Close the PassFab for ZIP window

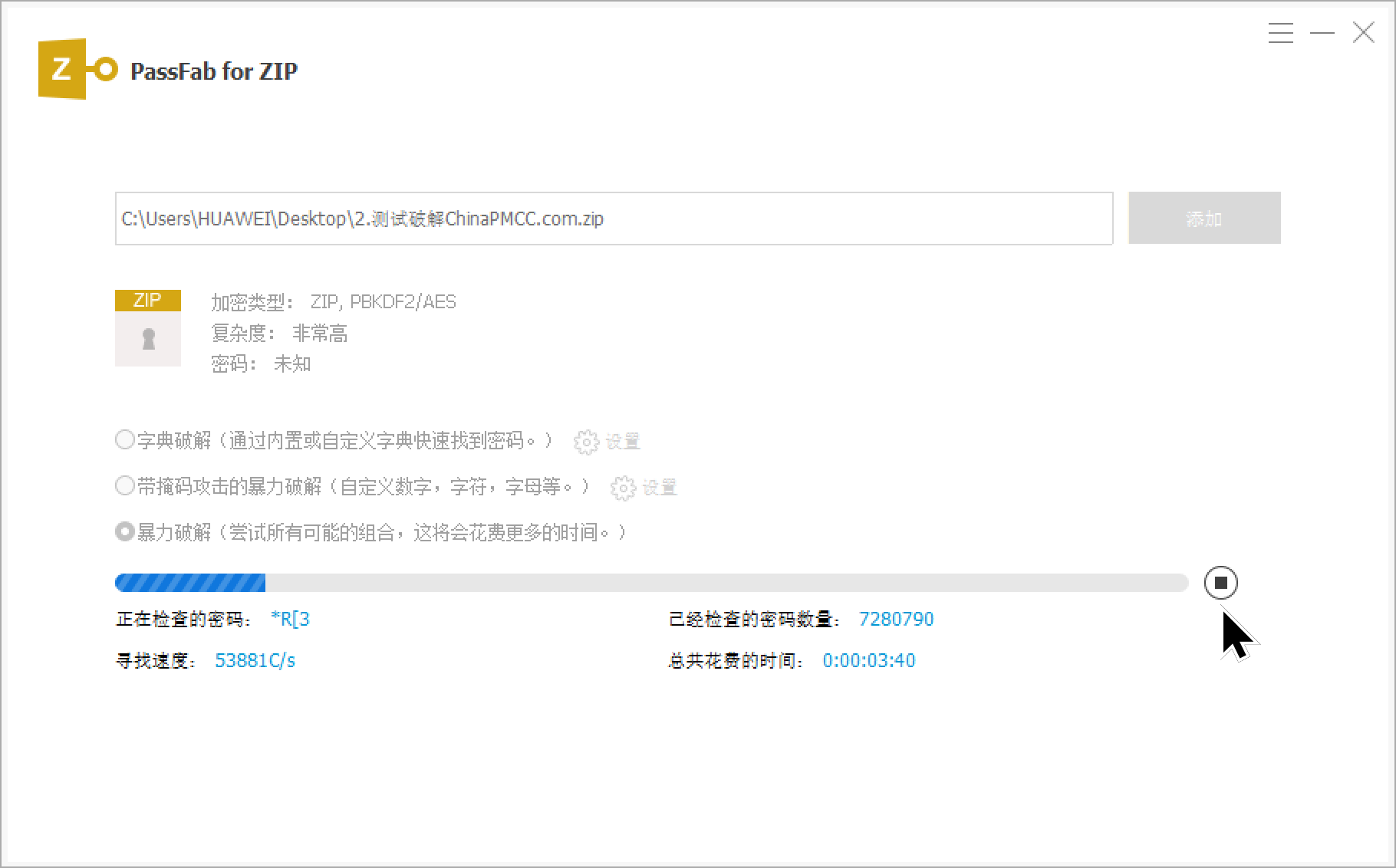[1363, 33]
